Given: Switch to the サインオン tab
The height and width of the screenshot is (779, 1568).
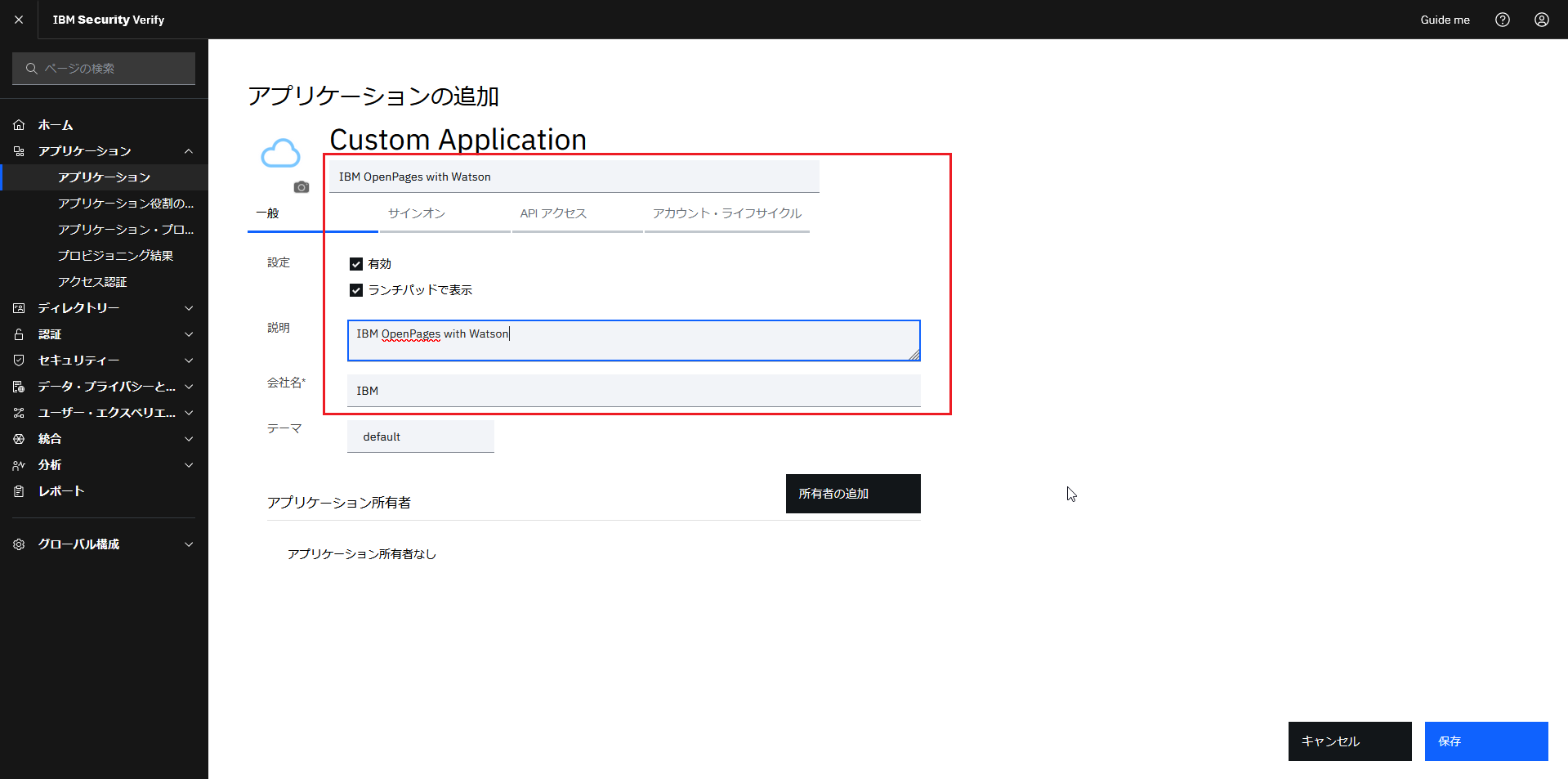Looking at the screenshot, I should click(444, 213).
